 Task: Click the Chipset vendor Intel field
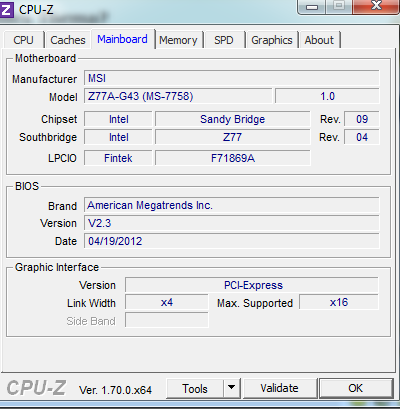[118, 119]
